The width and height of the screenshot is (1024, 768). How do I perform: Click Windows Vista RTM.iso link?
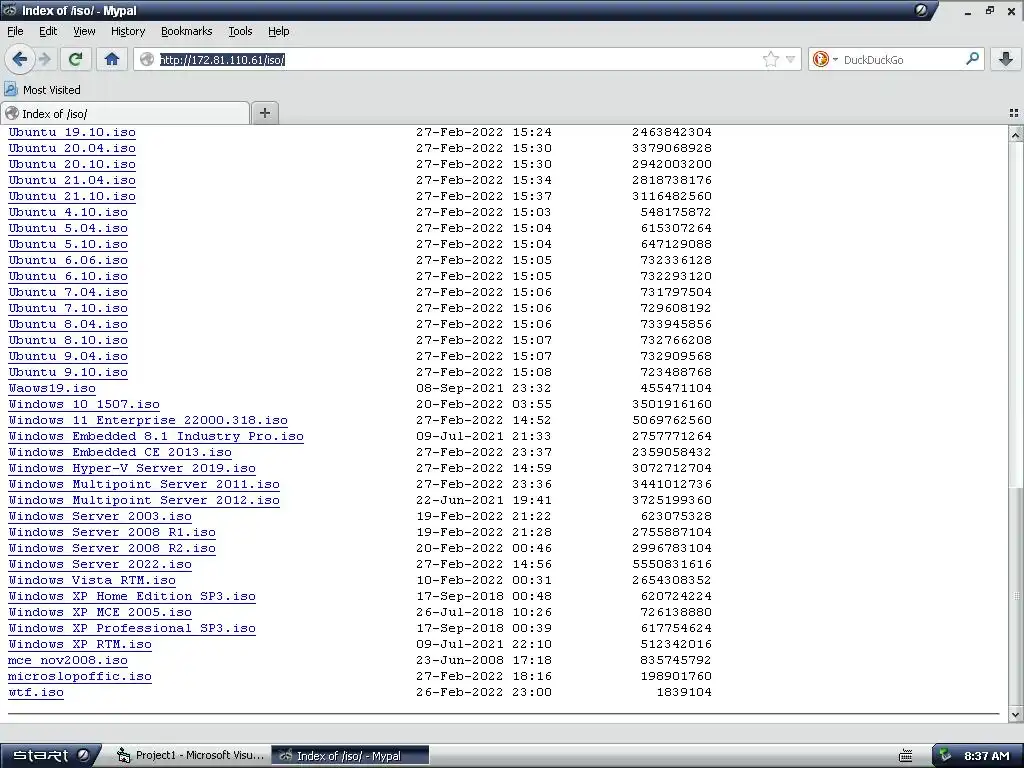coord(92,580)
